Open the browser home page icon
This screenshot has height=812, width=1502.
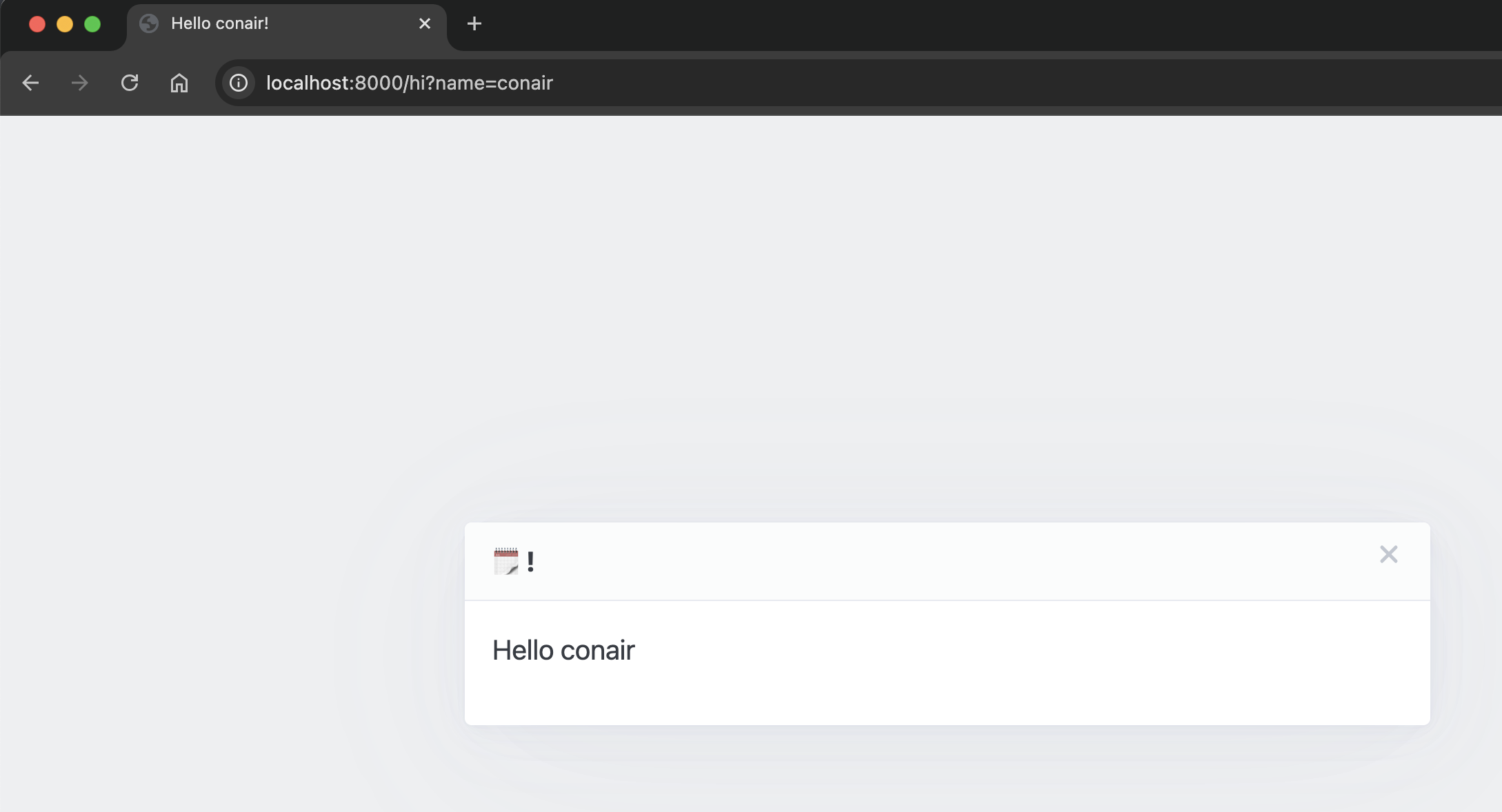tap(179, 83)
